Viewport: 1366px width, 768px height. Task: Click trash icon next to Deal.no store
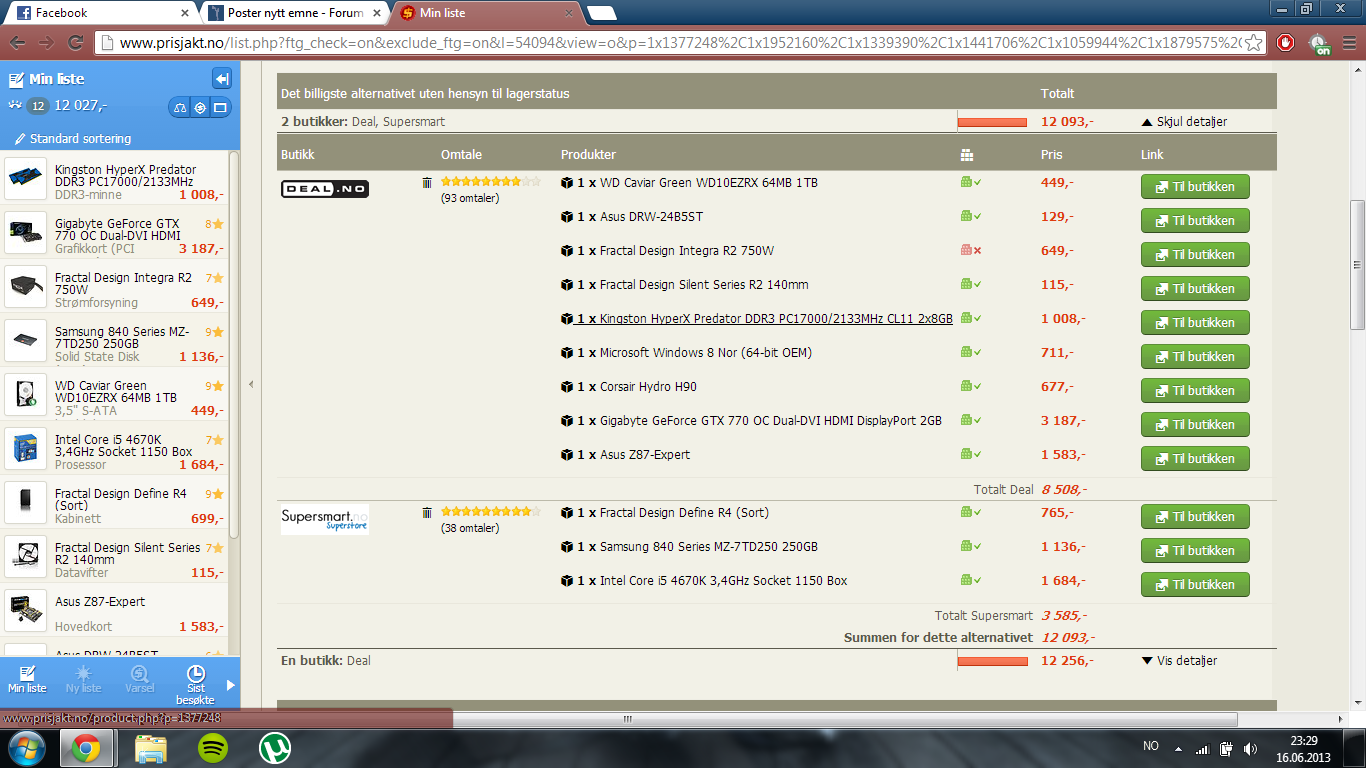coord(427,183)
